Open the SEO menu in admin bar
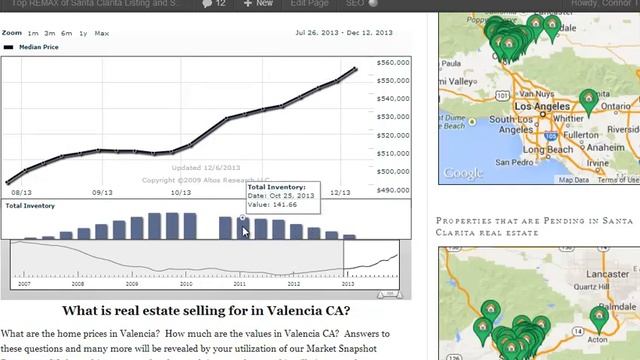The image size is (640, 360). point(362,3)
